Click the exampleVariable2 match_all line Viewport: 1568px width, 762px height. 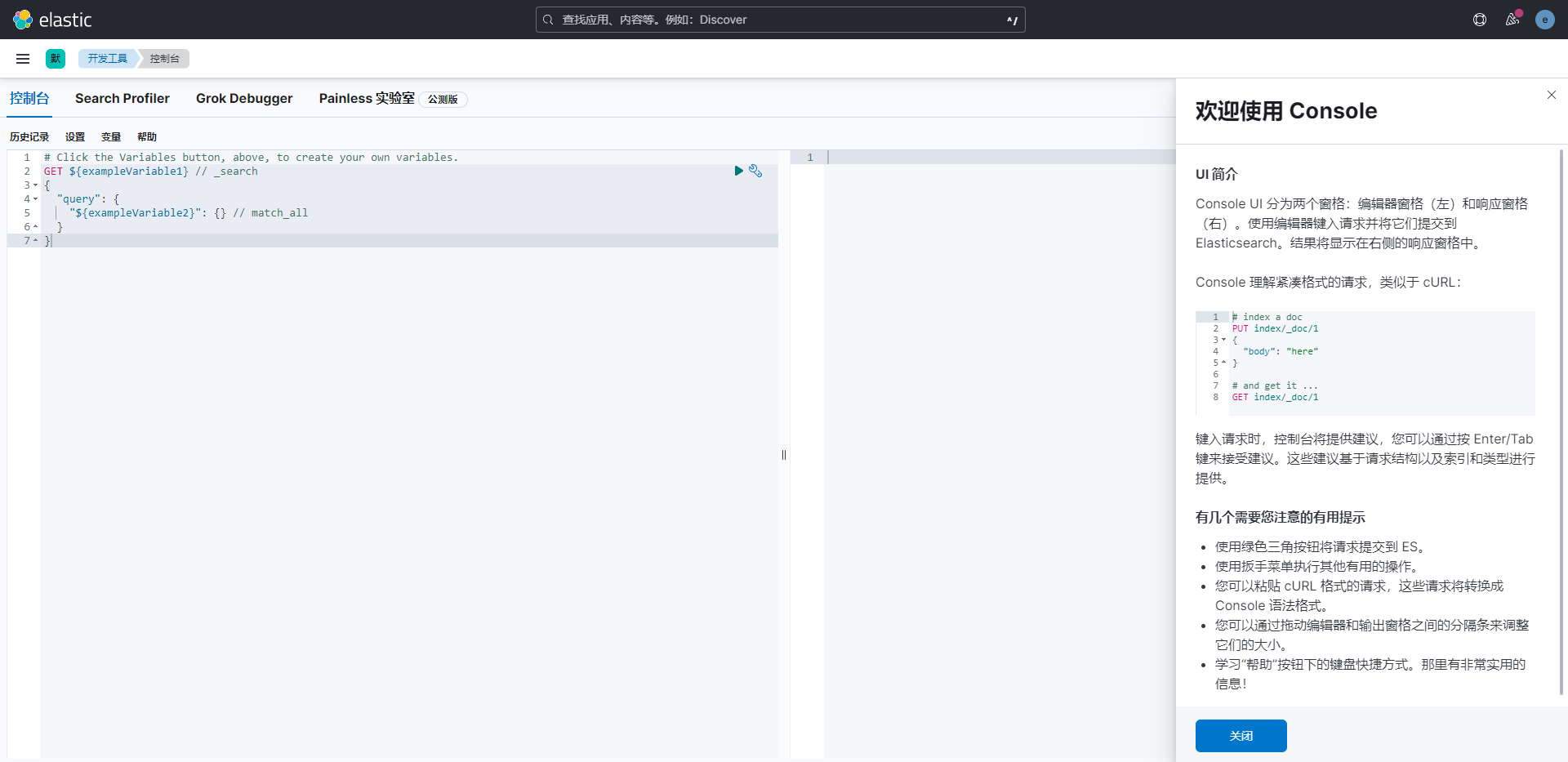click(189, 213)
